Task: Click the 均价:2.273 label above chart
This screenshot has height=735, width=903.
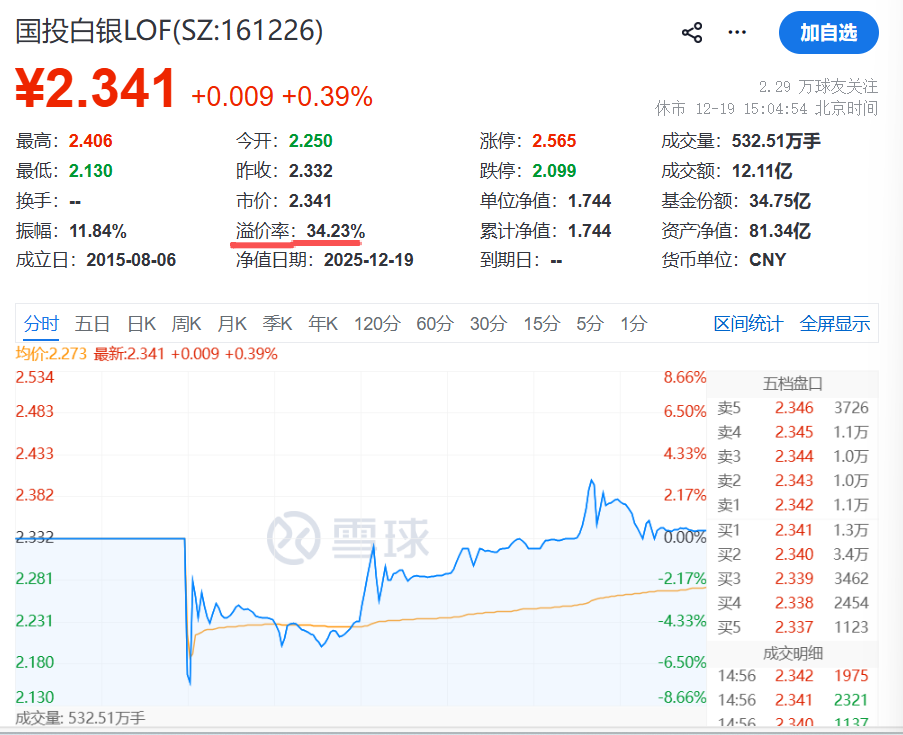Action: click(51, 354)
